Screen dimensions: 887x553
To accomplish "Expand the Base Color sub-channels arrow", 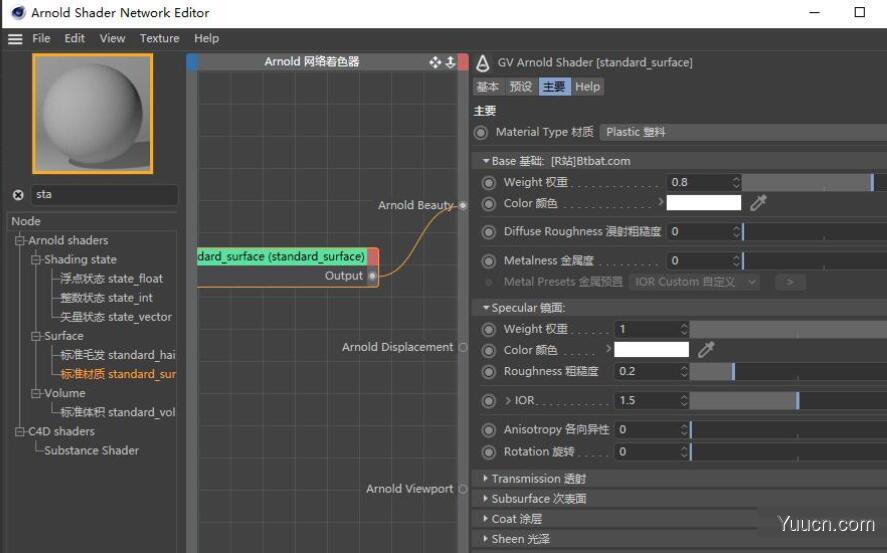I will coord(660,201).
